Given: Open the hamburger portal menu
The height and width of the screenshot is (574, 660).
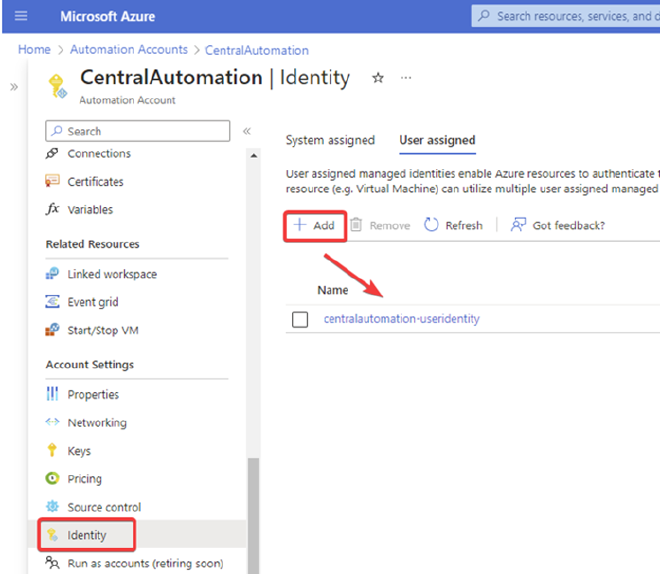Looking at the screenshot, I should point(21,16).
